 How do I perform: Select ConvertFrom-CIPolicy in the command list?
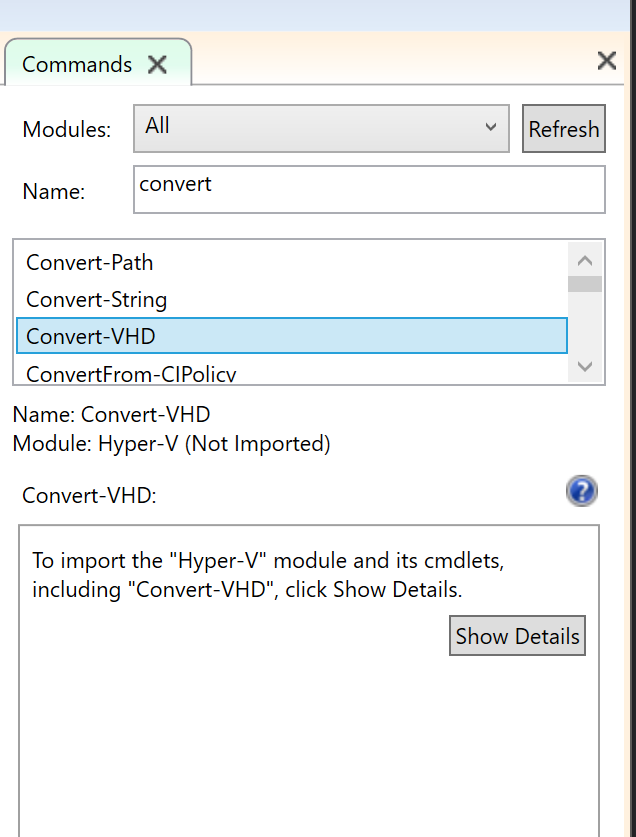click(292, 372)
